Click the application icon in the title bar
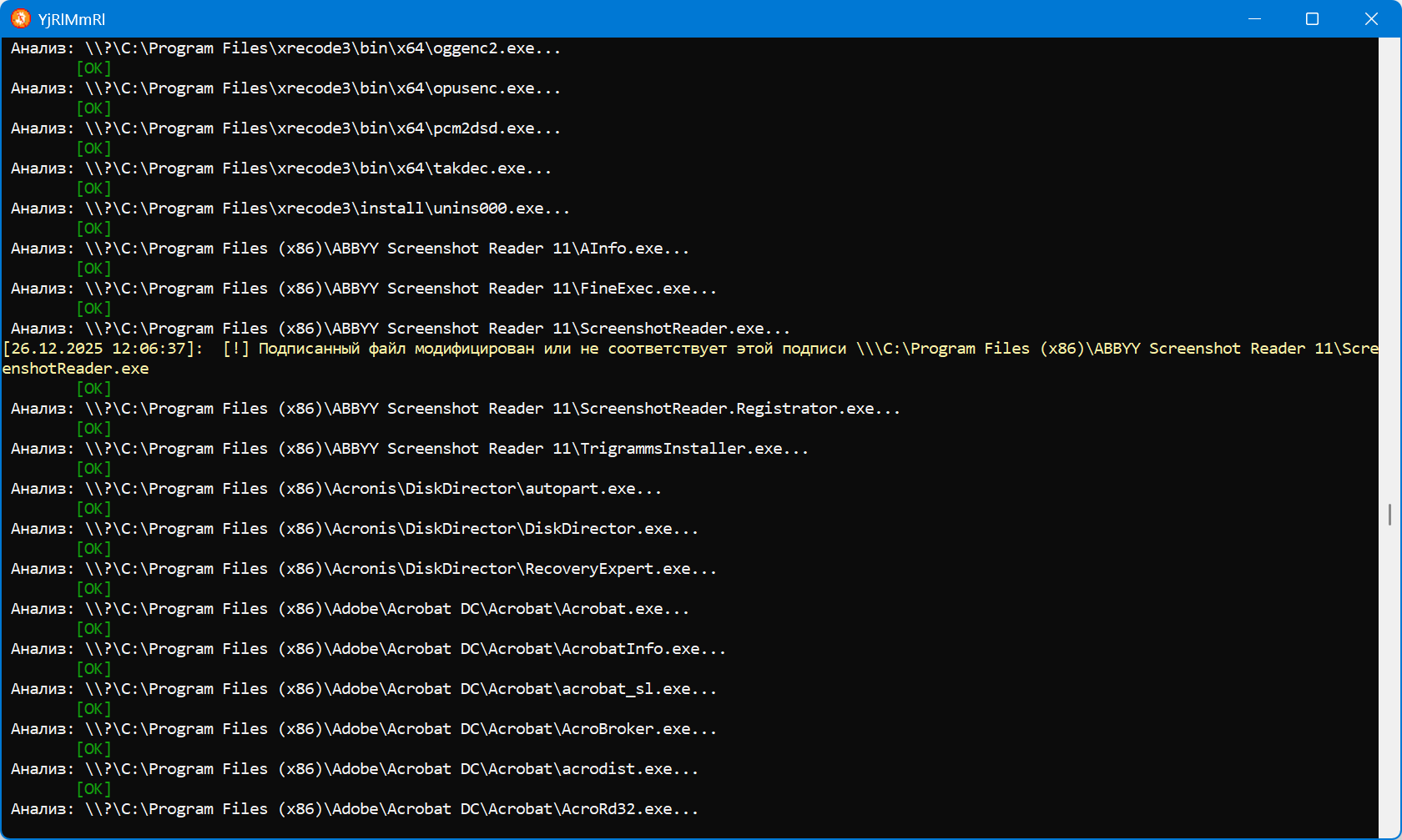This screenshot has height=840, width=1402. tap(21, 18)
